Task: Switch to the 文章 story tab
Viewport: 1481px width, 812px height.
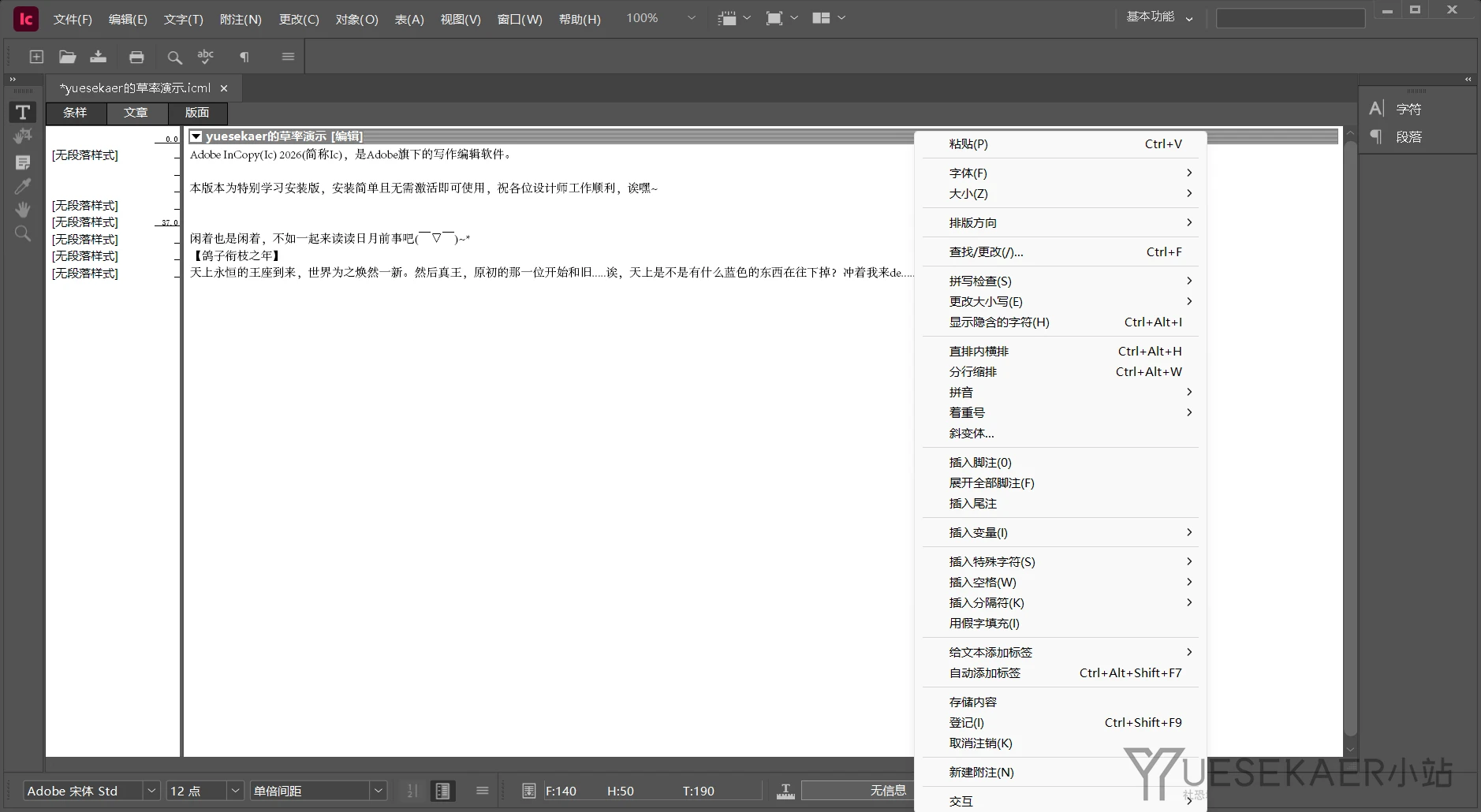Action: click(136, 113)
